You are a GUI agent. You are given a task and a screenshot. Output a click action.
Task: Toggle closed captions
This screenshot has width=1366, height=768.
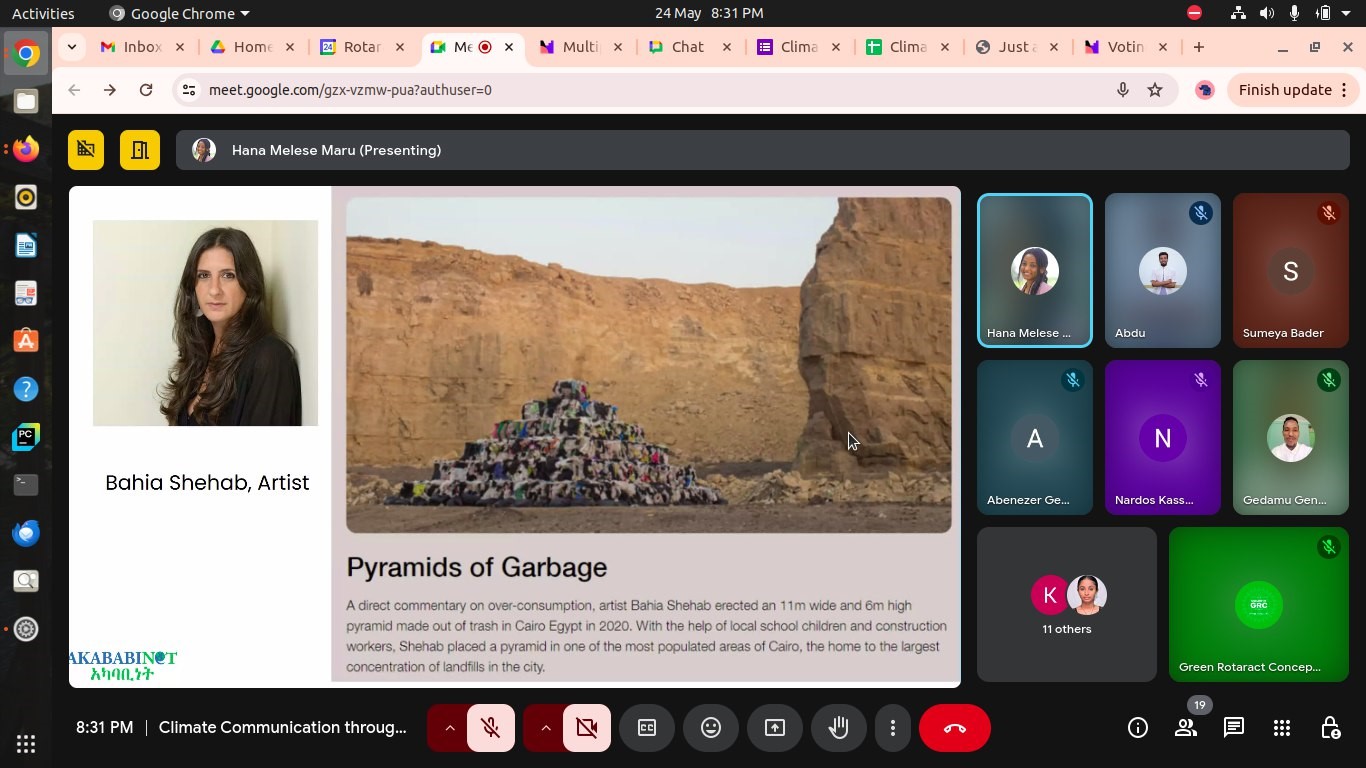coord(647,728)
